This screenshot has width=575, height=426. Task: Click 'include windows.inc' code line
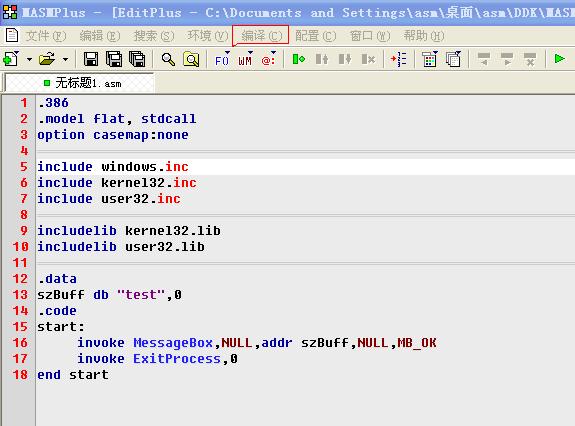113,166
